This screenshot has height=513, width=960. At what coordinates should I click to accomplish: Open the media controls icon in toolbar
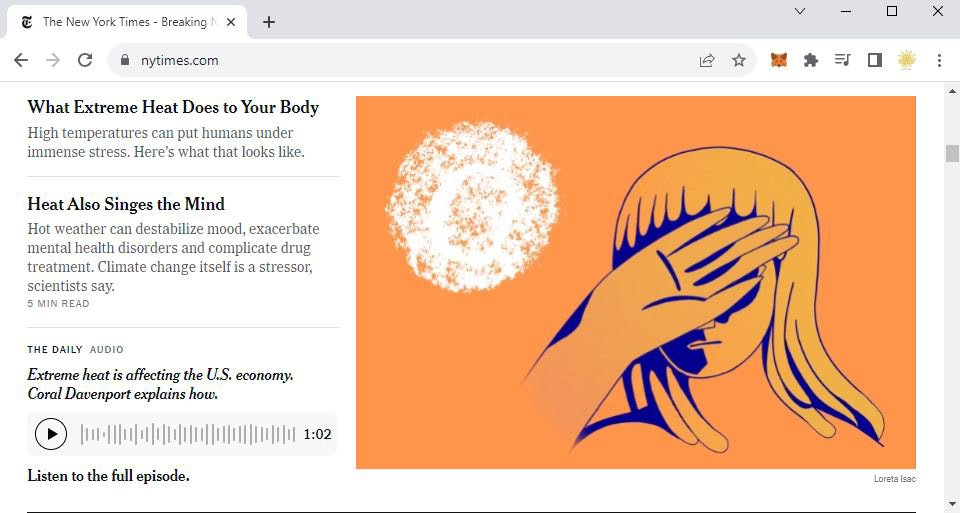point(842,60)
